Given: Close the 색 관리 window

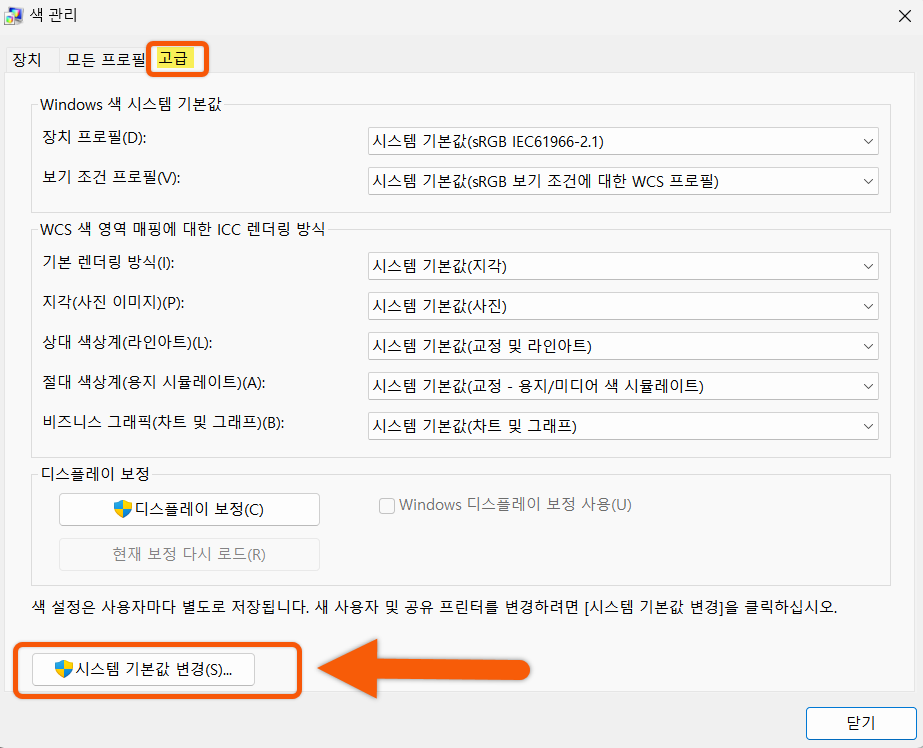Looking at the screenshot, I should 903,15.
